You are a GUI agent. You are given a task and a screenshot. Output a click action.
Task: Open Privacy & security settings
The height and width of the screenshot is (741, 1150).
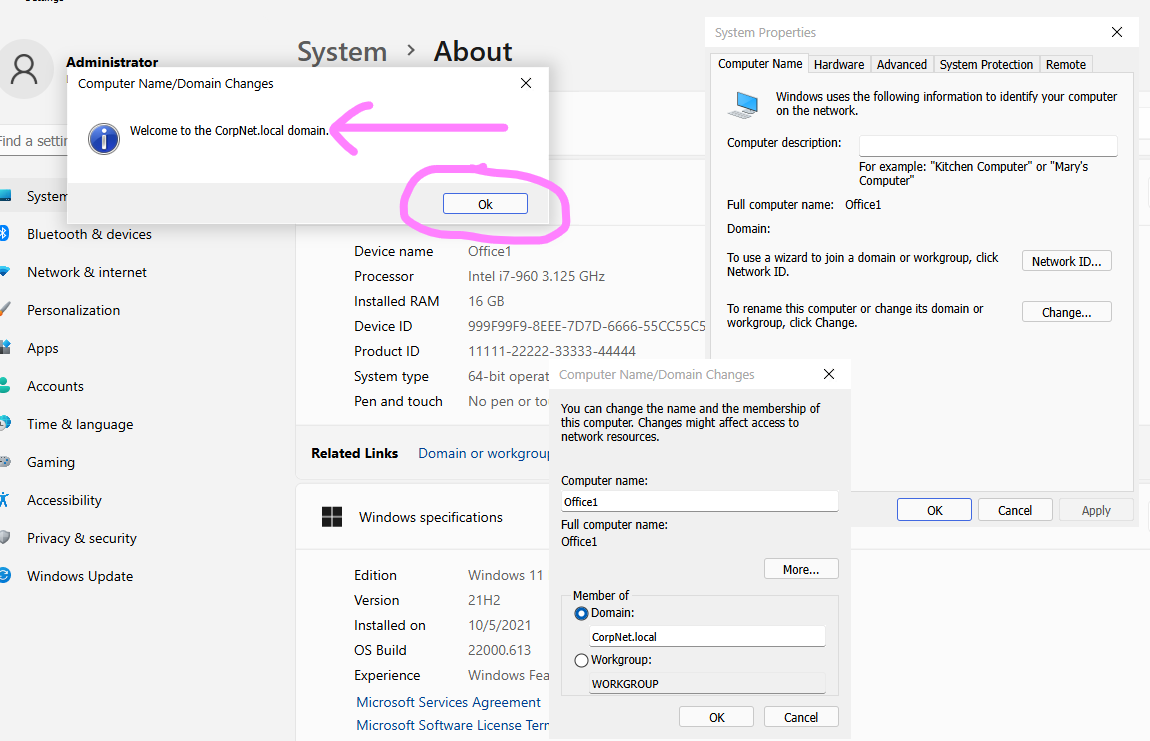81,538
